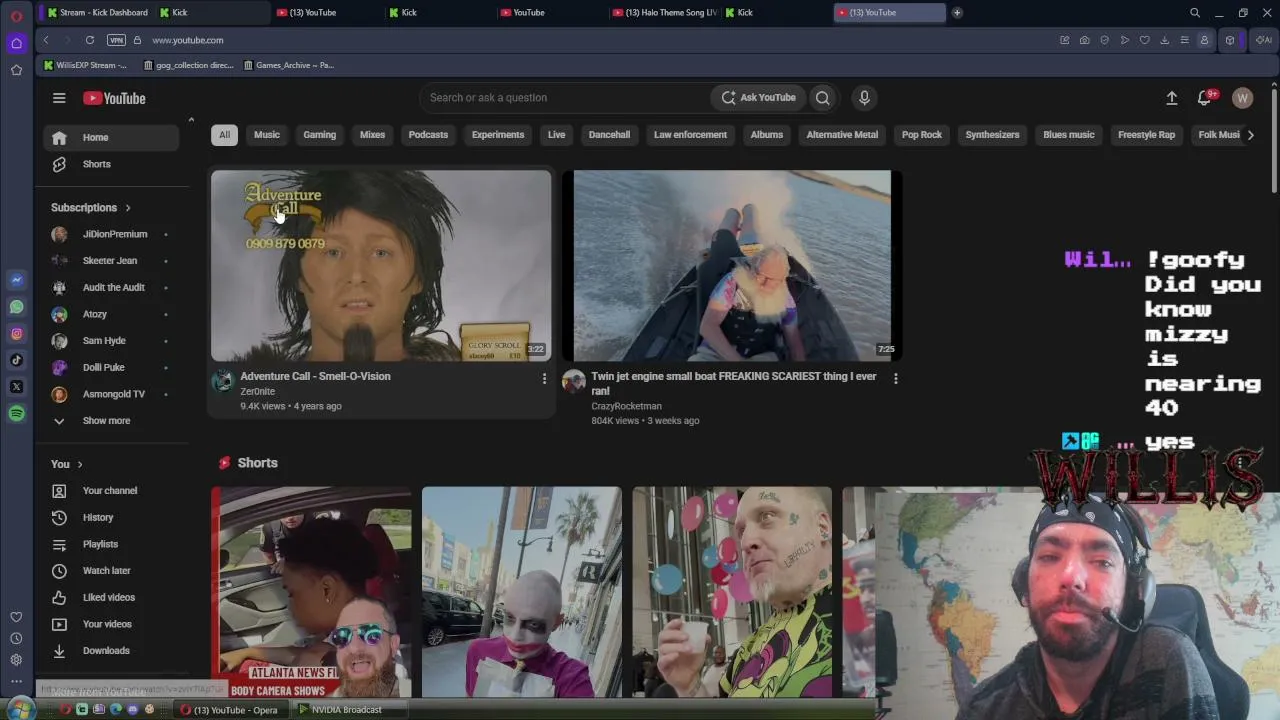Open Messenger in Opera sidebar
This screenshot has width=1280, height=720.
[x=16, y=280]
